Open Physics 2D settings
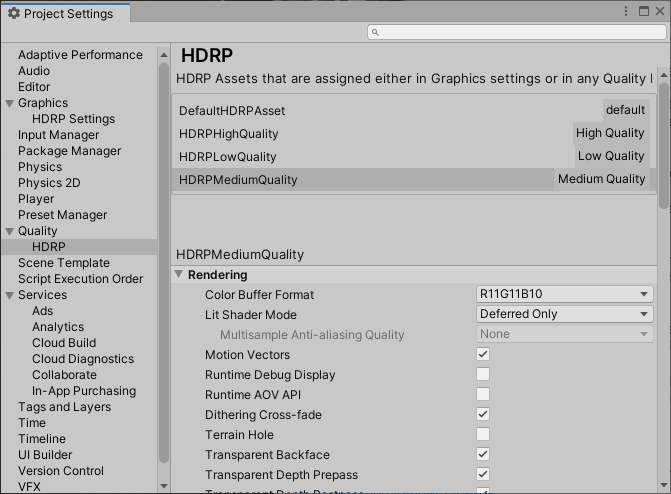 point(49,183)
